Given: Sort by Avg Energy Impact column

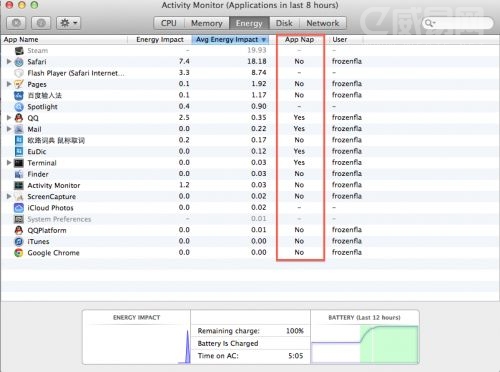Looking at the screenshot, I should 231,39.
